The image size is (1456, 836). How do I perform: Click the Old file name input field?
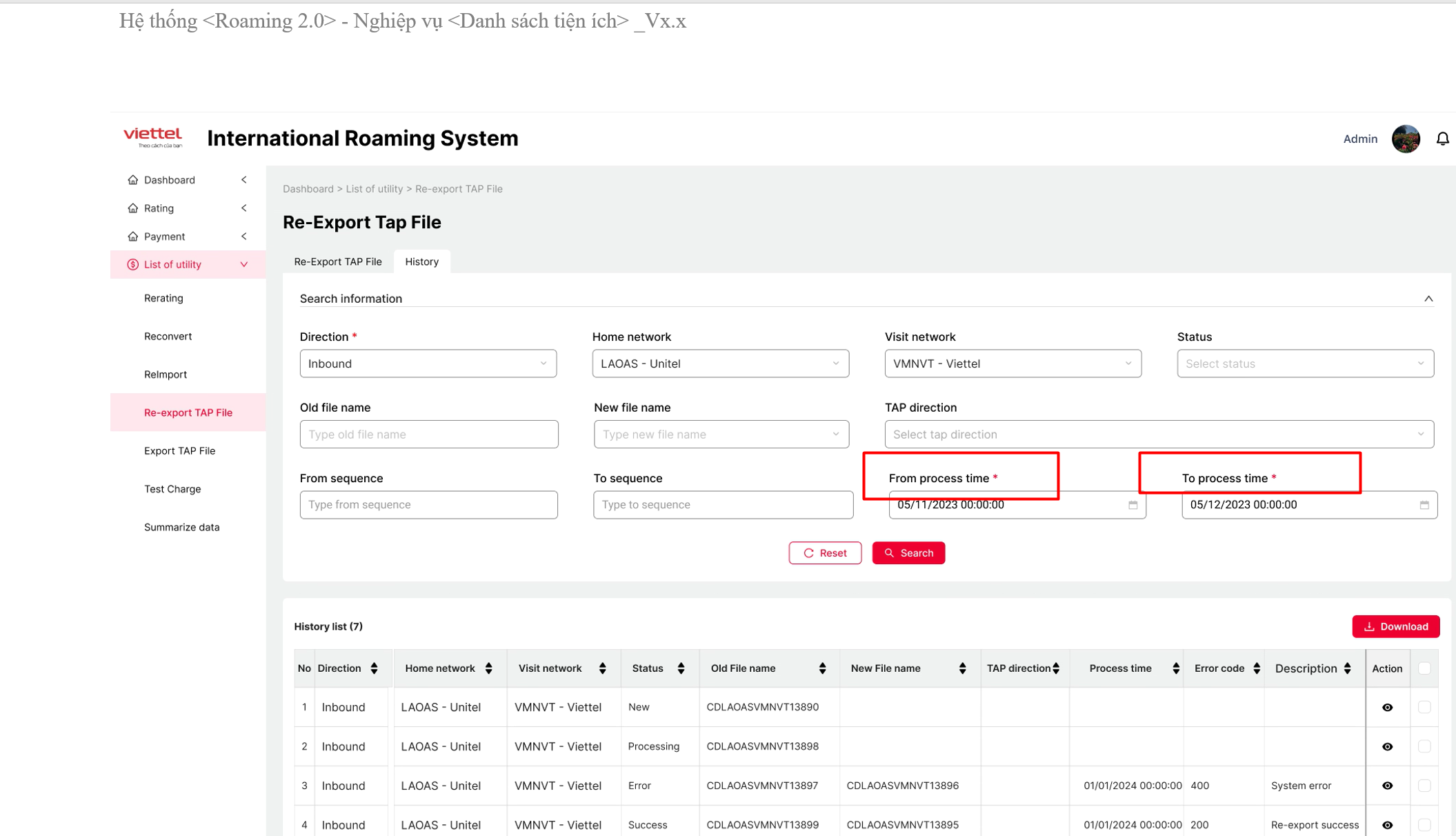click(x=428, y=435)
